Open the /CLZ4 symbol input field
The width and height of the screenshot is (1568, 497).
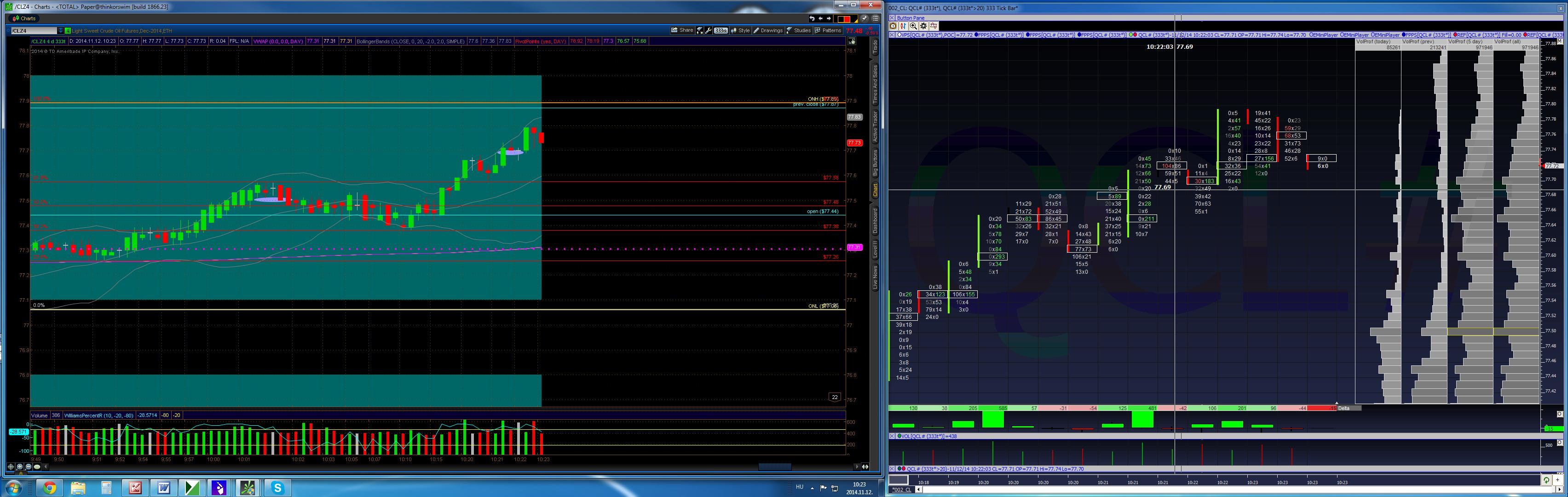34,30
